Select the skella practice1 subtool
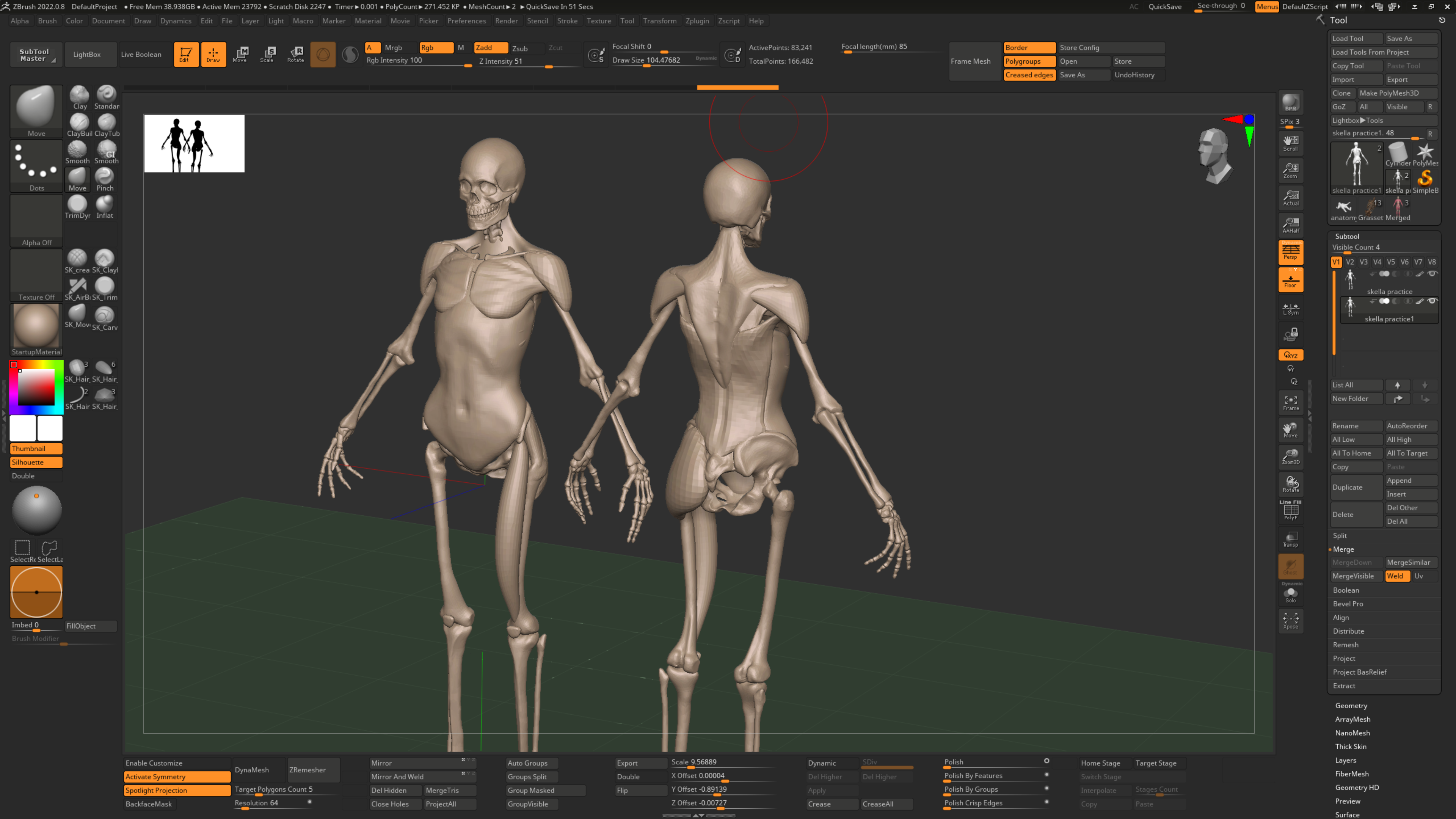 [1389, 310]
